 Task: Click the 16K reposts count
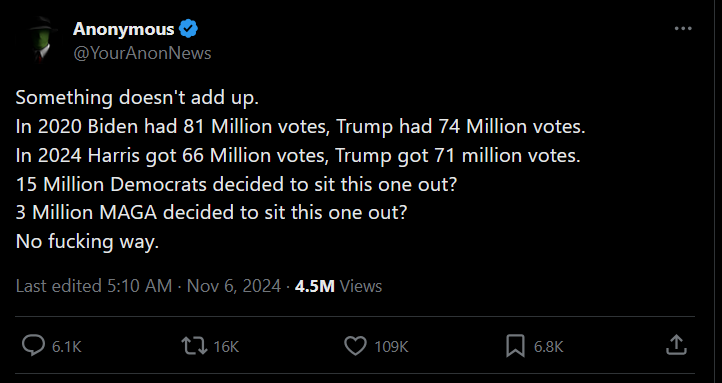tap(226, 347)
